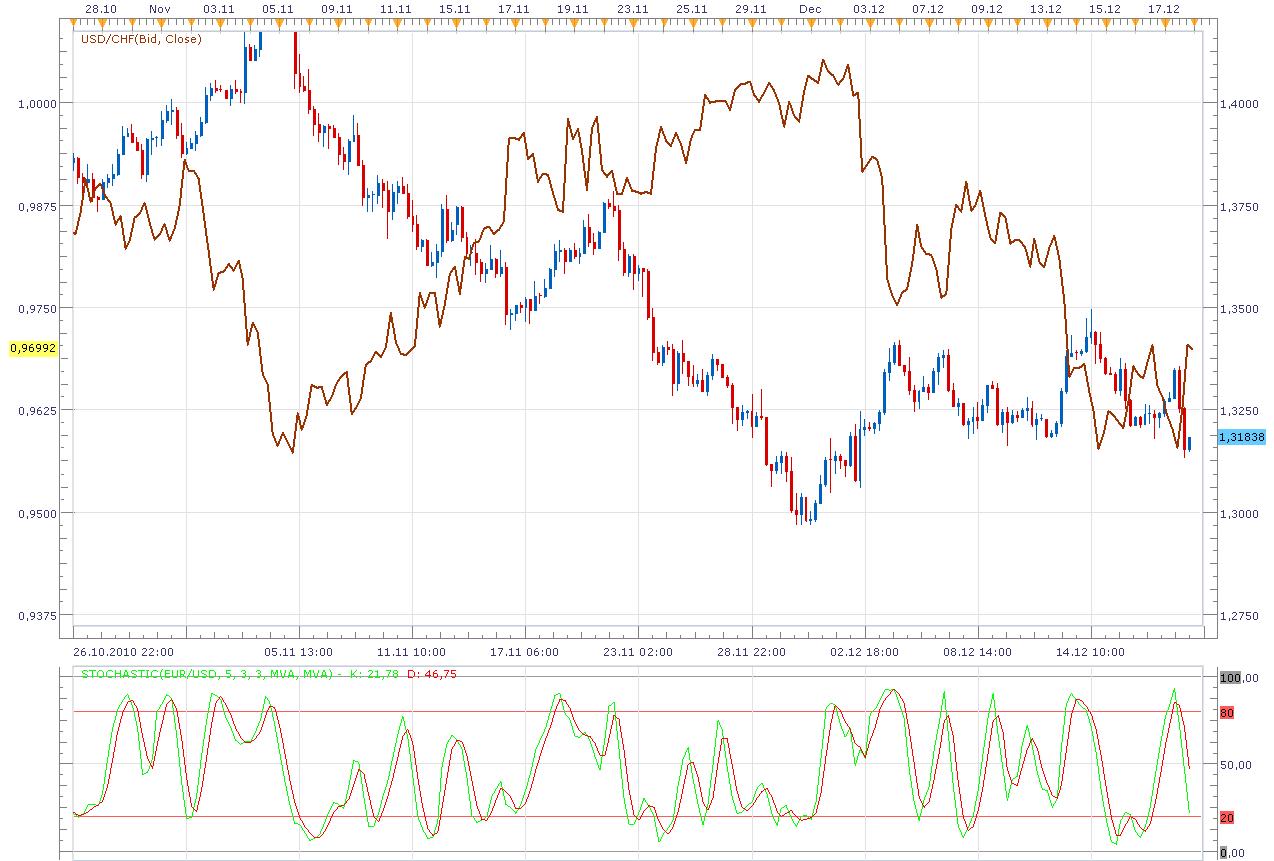The width and height of the screenshot is (1274, 861).
Task: Click the 14.12 10:00 time axis label
Action: pos(1091,652)
